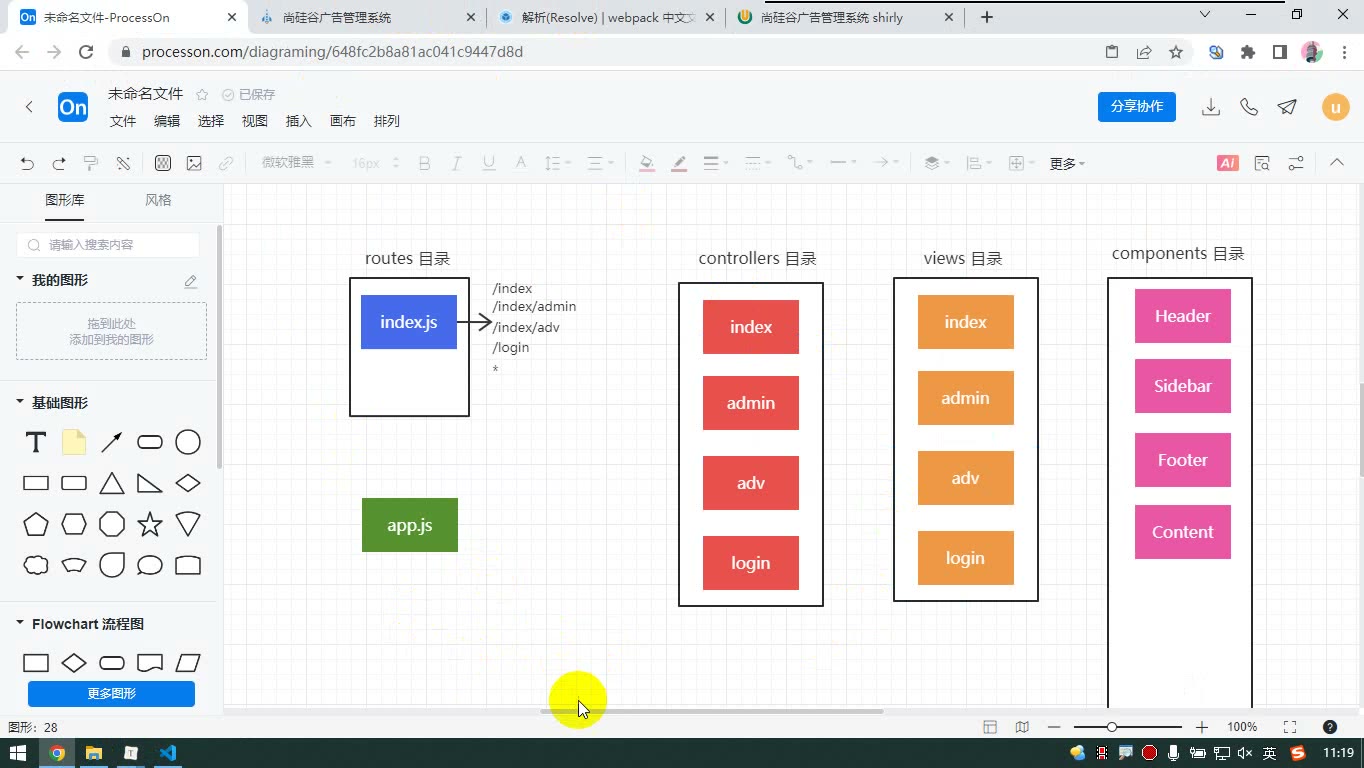Click the 分享协作 button

pyautogui.click(x=1137, y=107)
